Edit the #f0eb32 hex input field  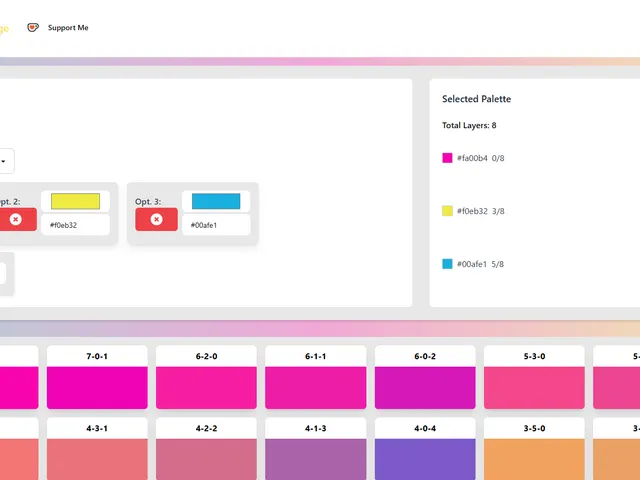coord(76,225)
